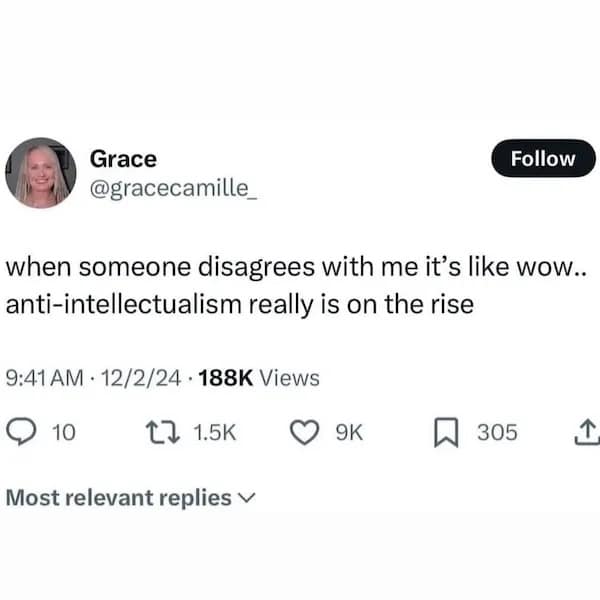Click the 9K likes count

[348, 432]
